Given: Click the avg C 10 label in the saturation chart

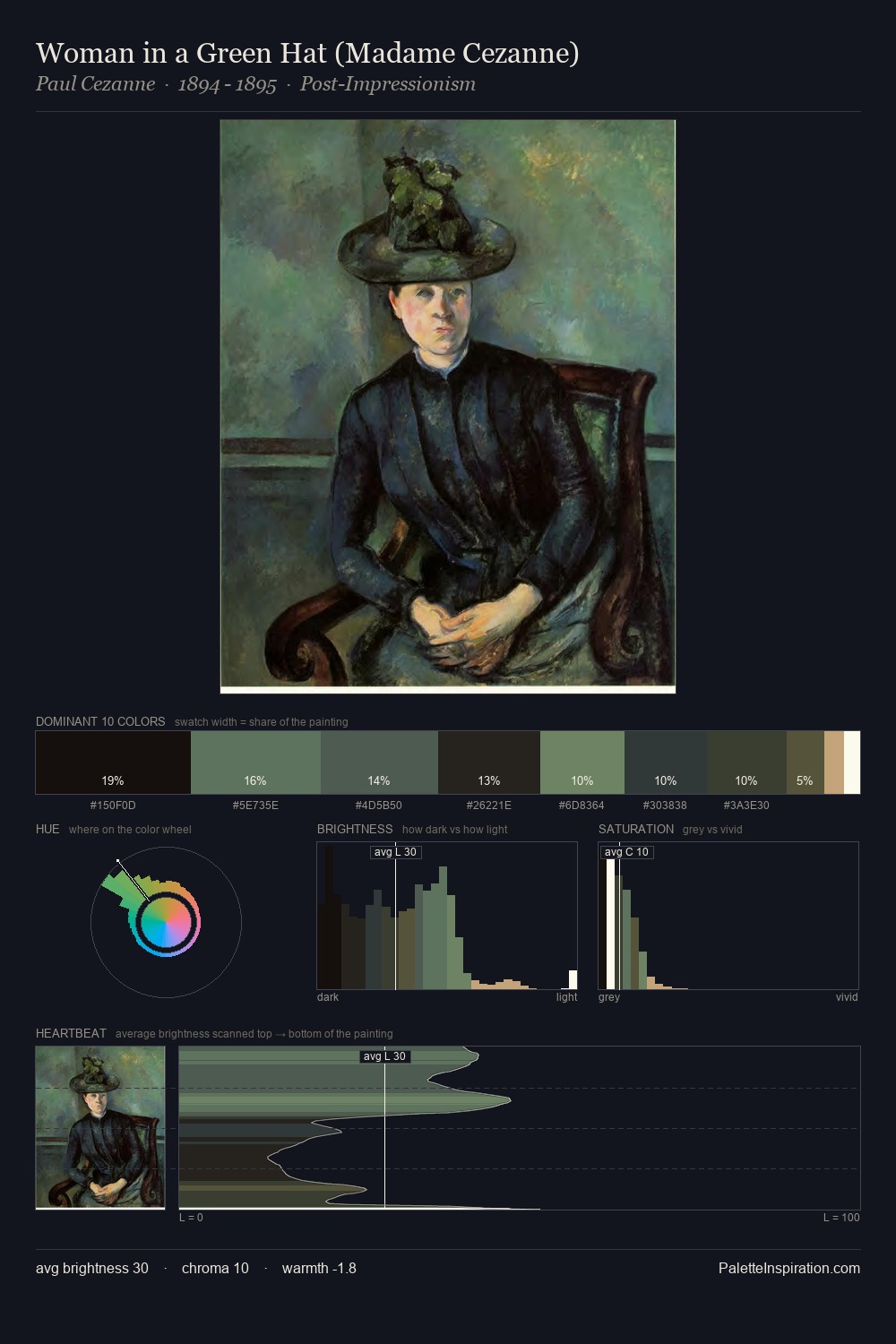Looking at the screenshot, I should (626, 852).
